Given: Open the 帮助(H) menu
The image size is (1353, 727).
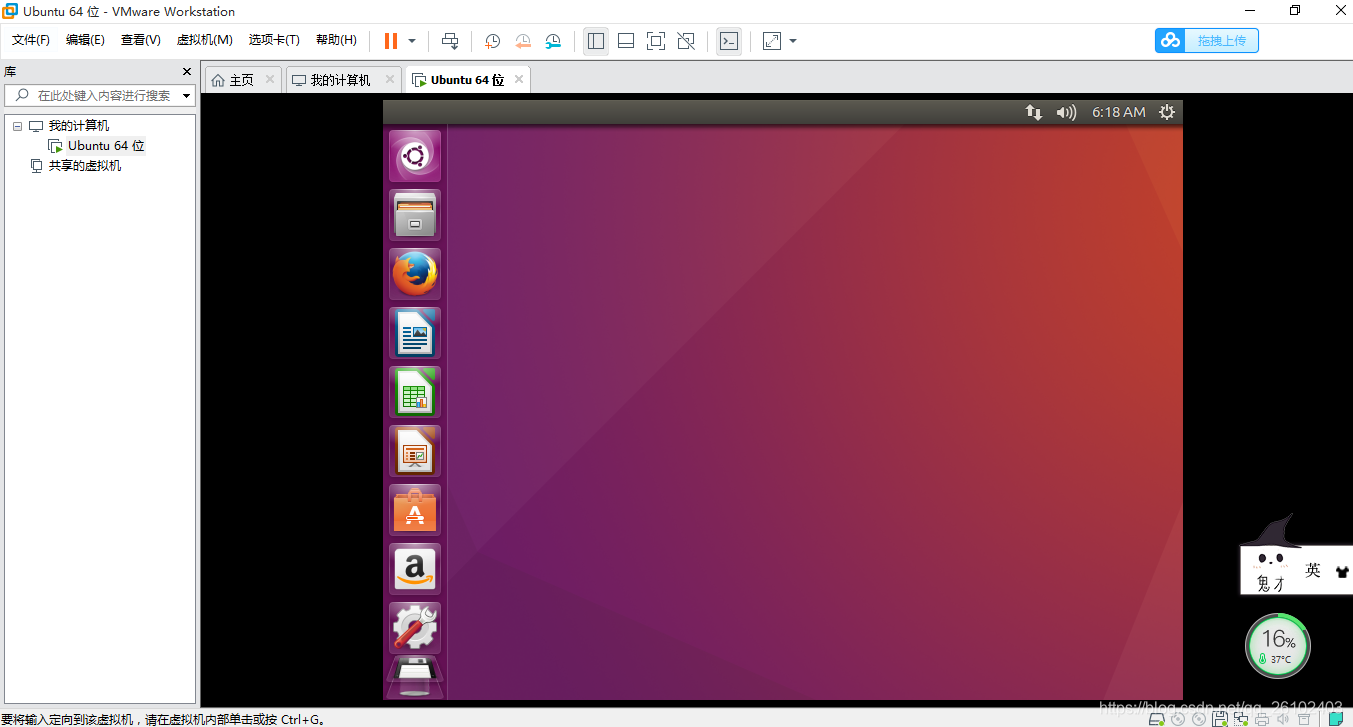Looking at the screenshot, I should click(336, 40).
